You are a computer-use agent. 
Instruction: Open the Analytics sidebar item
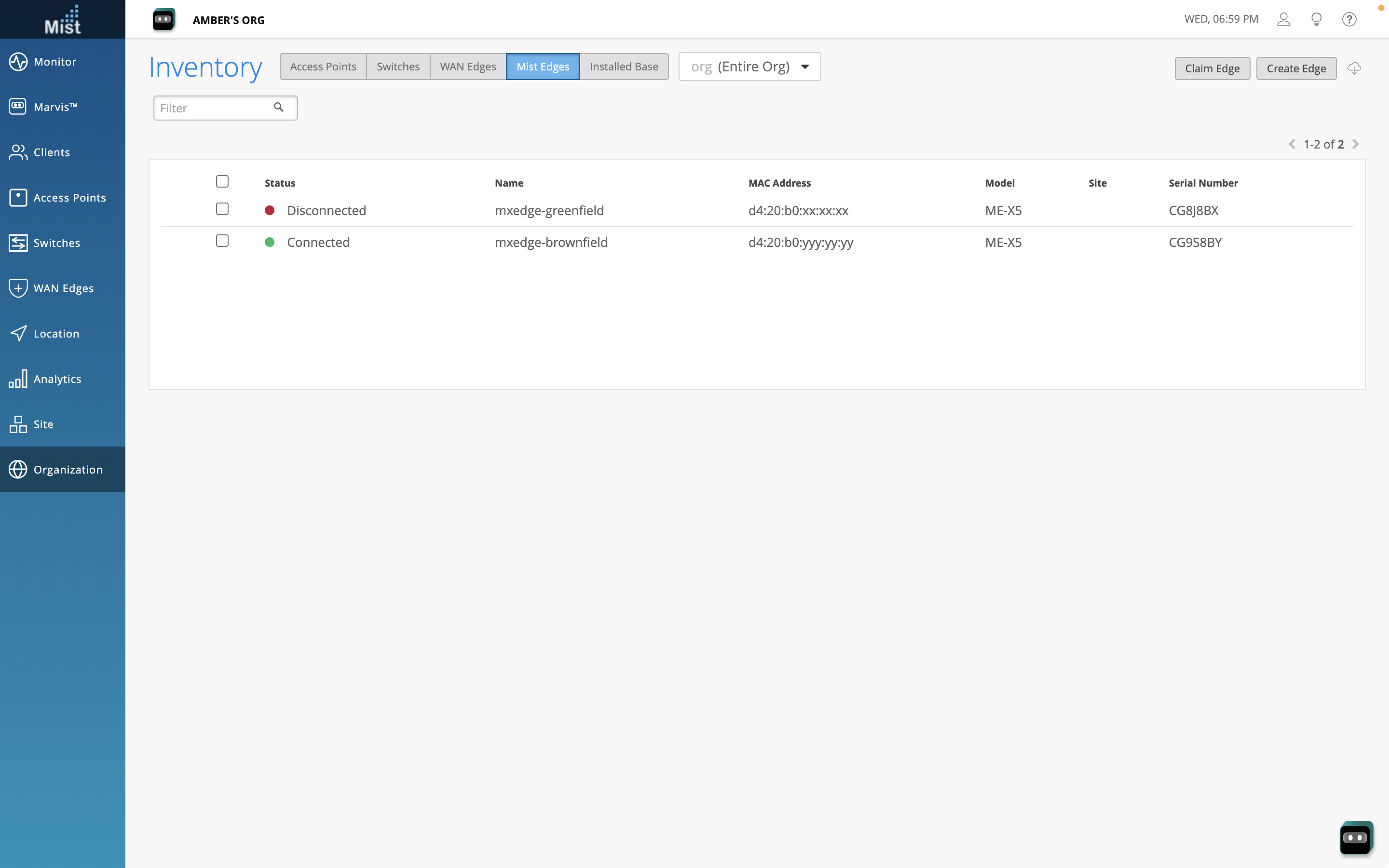point(57,379)
